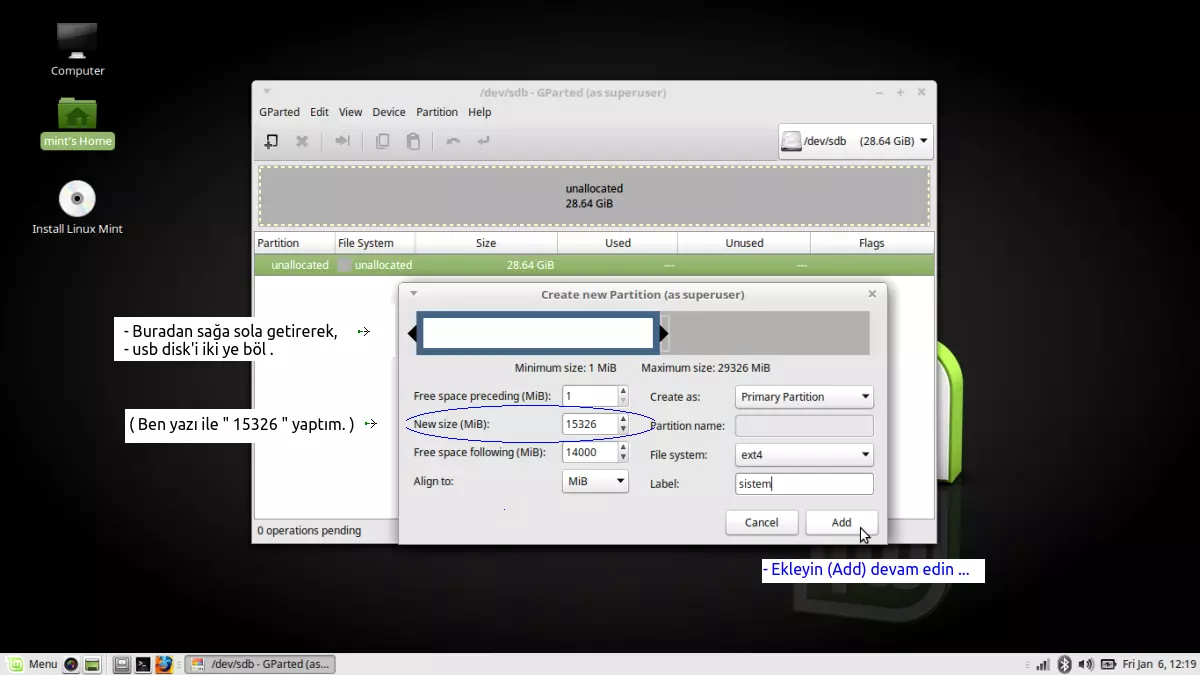Image resolution: width=1200 pixels, height=675 pixels.
Task: Open the Terminal from the panel
Action: click(x=143, y=664)
